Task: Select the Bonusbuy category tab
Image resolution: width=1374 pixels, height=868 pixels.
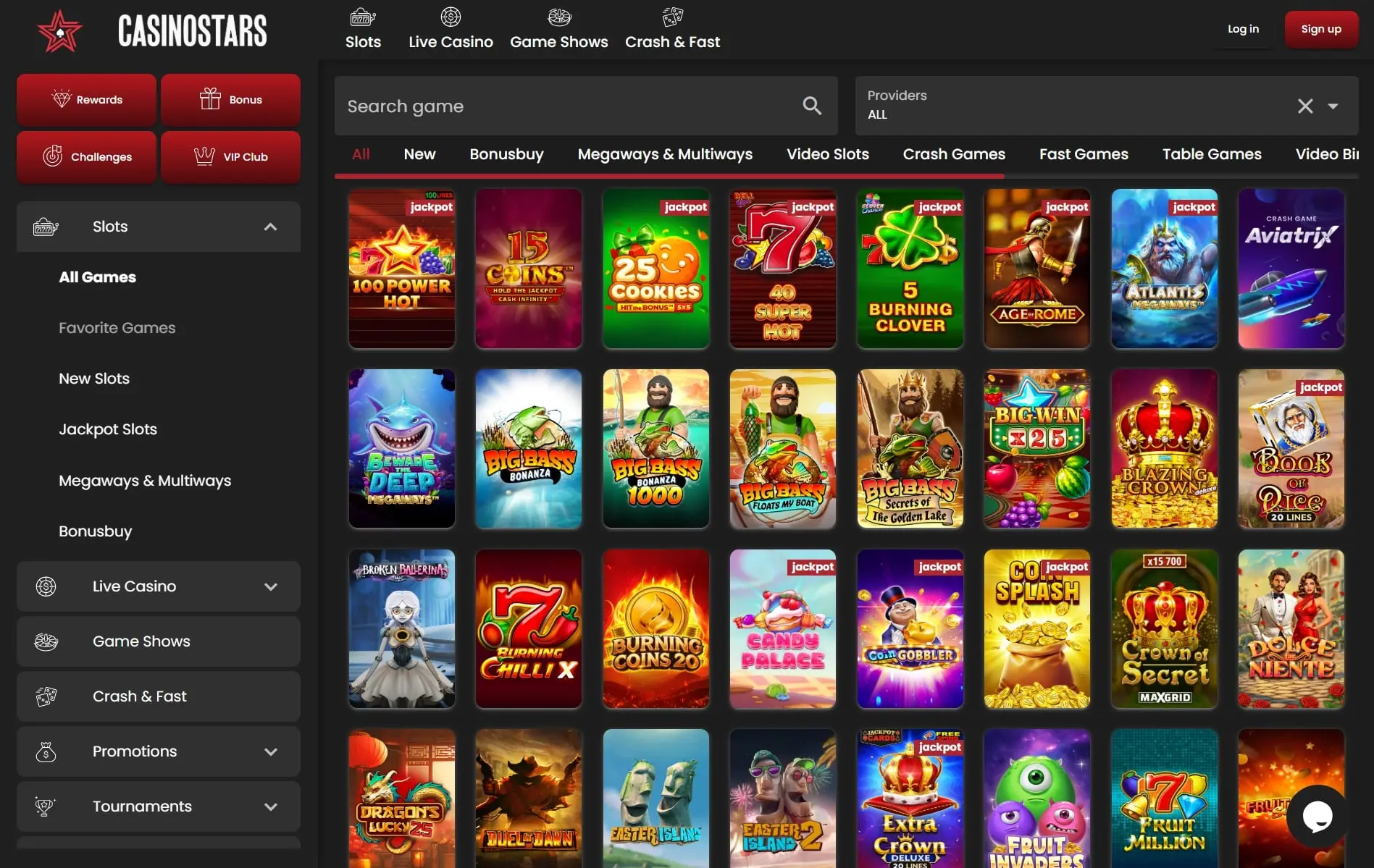Action: click(506, 154)
